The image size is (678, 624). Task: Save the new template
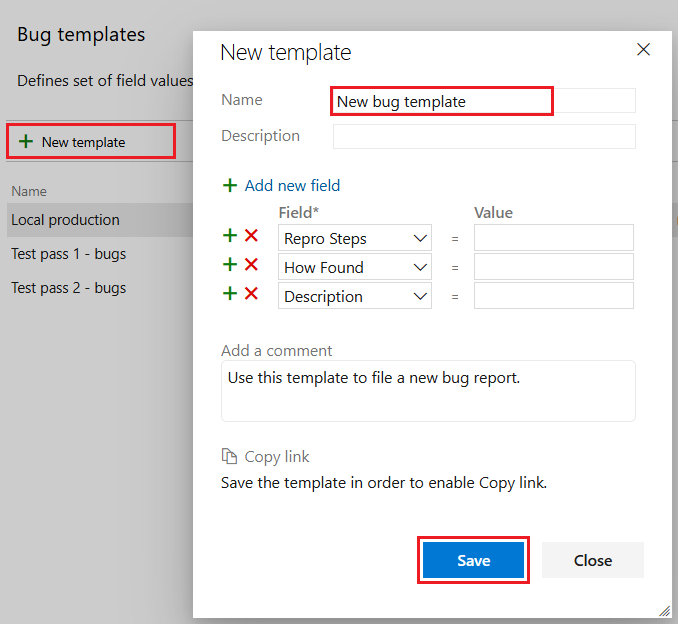coord(473,560)
